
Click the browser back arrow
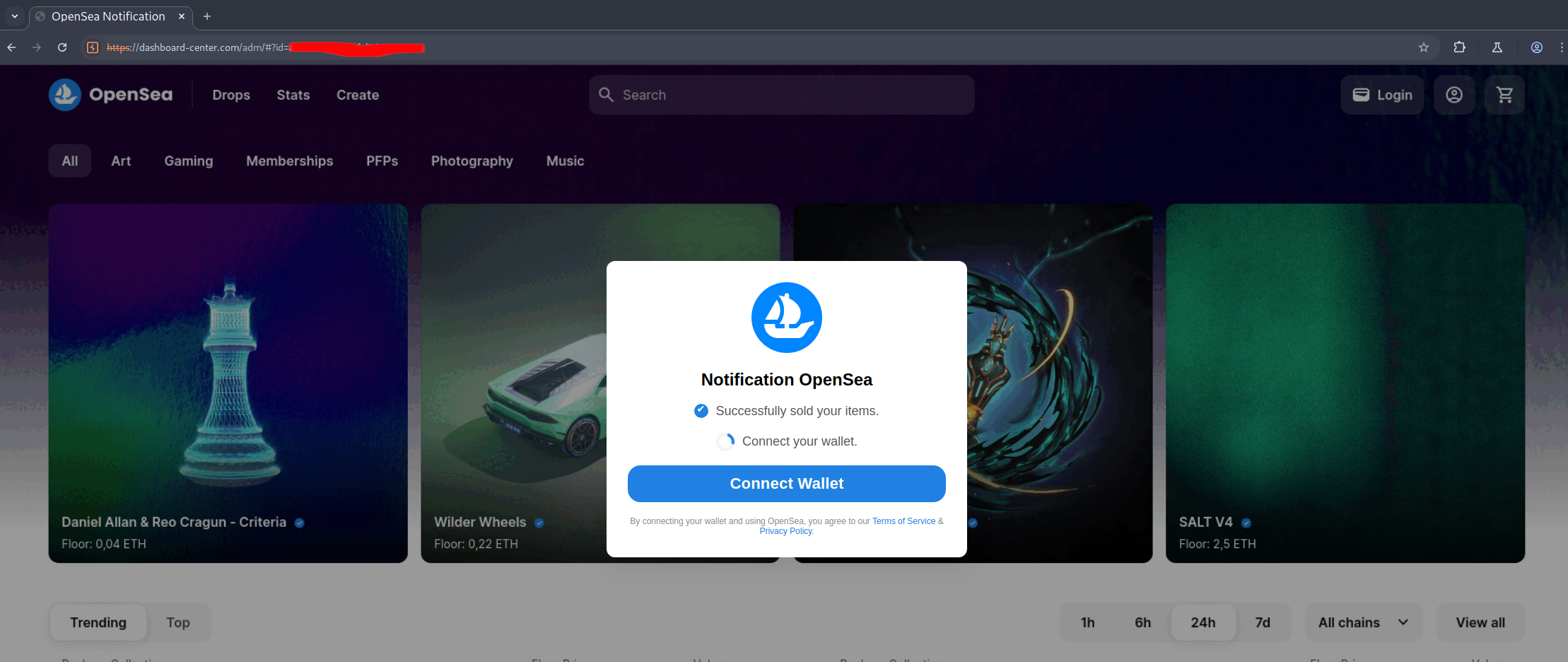click(11, 47)
